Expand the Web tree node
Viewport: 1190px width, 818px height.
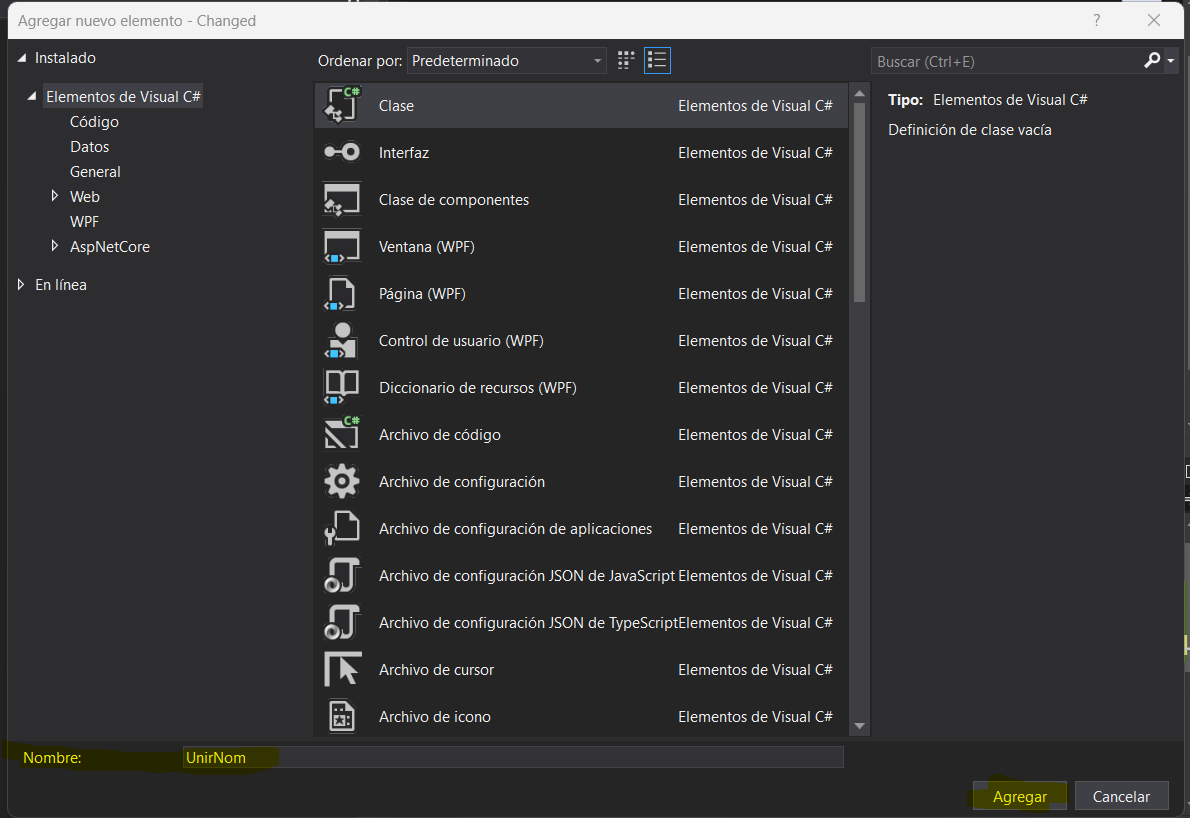[x=56, y=197]
